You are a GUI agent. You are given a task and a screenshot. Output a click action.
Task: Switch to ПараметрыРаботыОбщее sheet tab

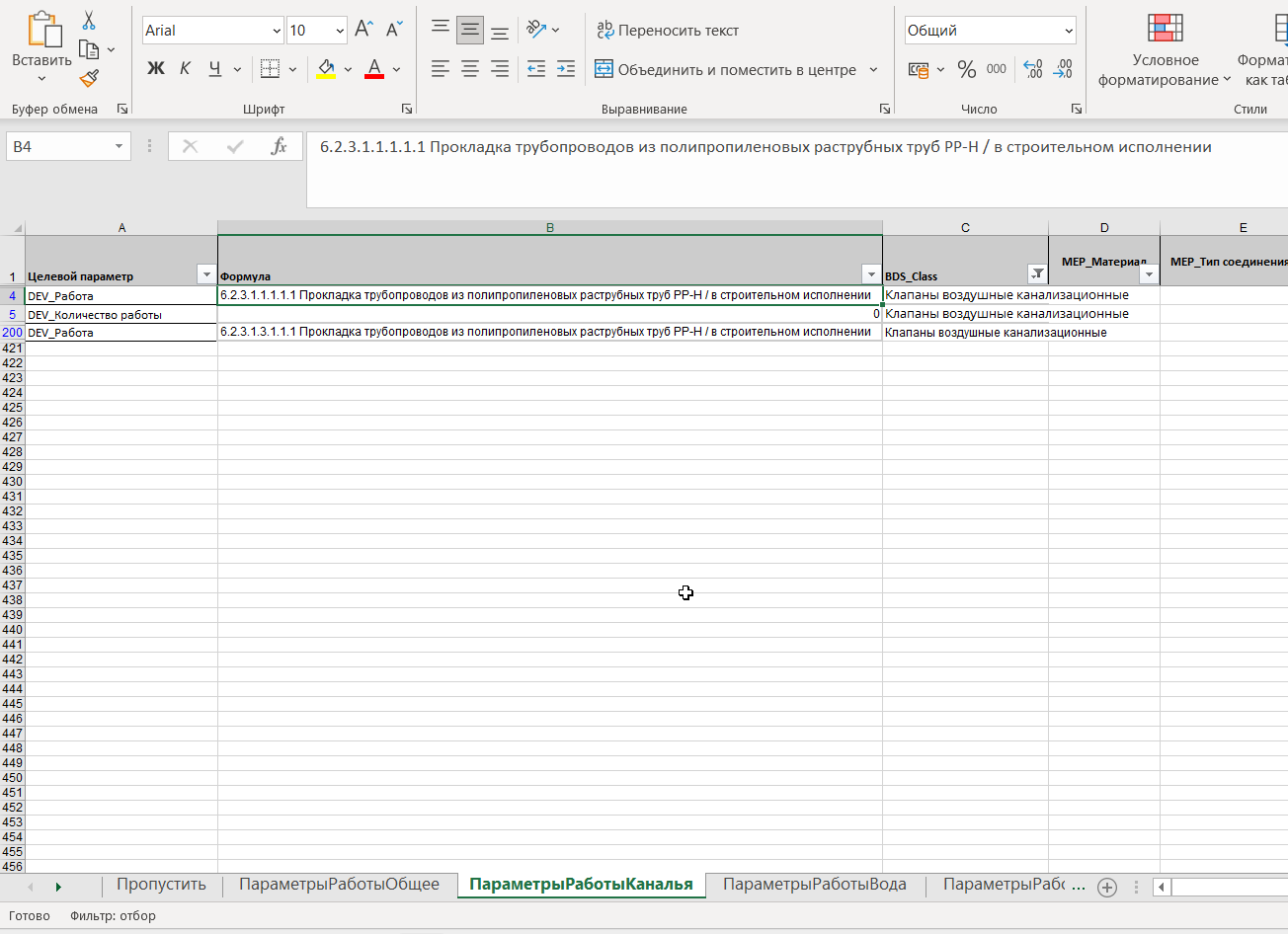coord(339,885)
